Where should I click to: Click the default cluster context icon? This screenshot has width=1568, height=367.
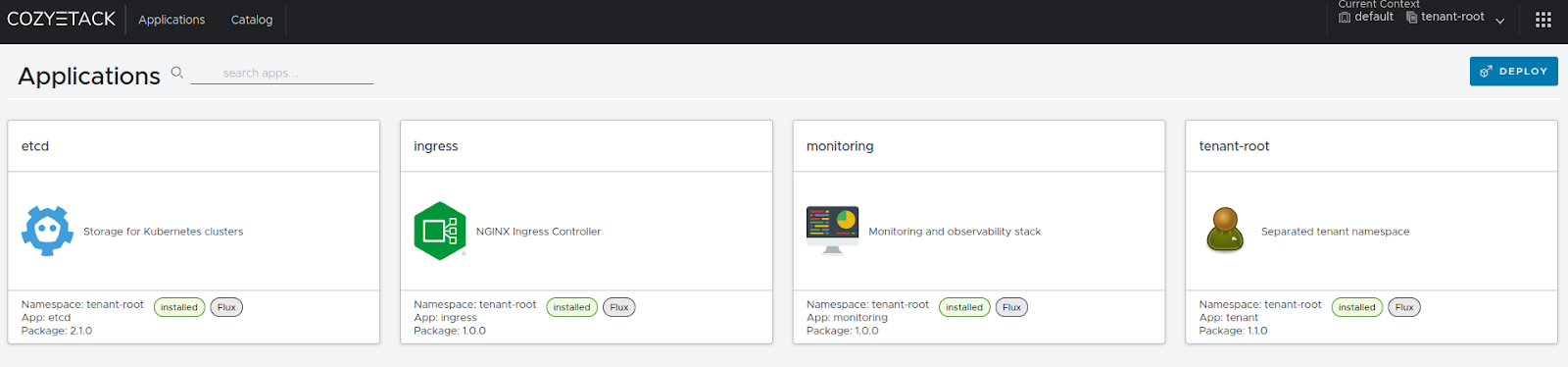[x=1345, y=17]
